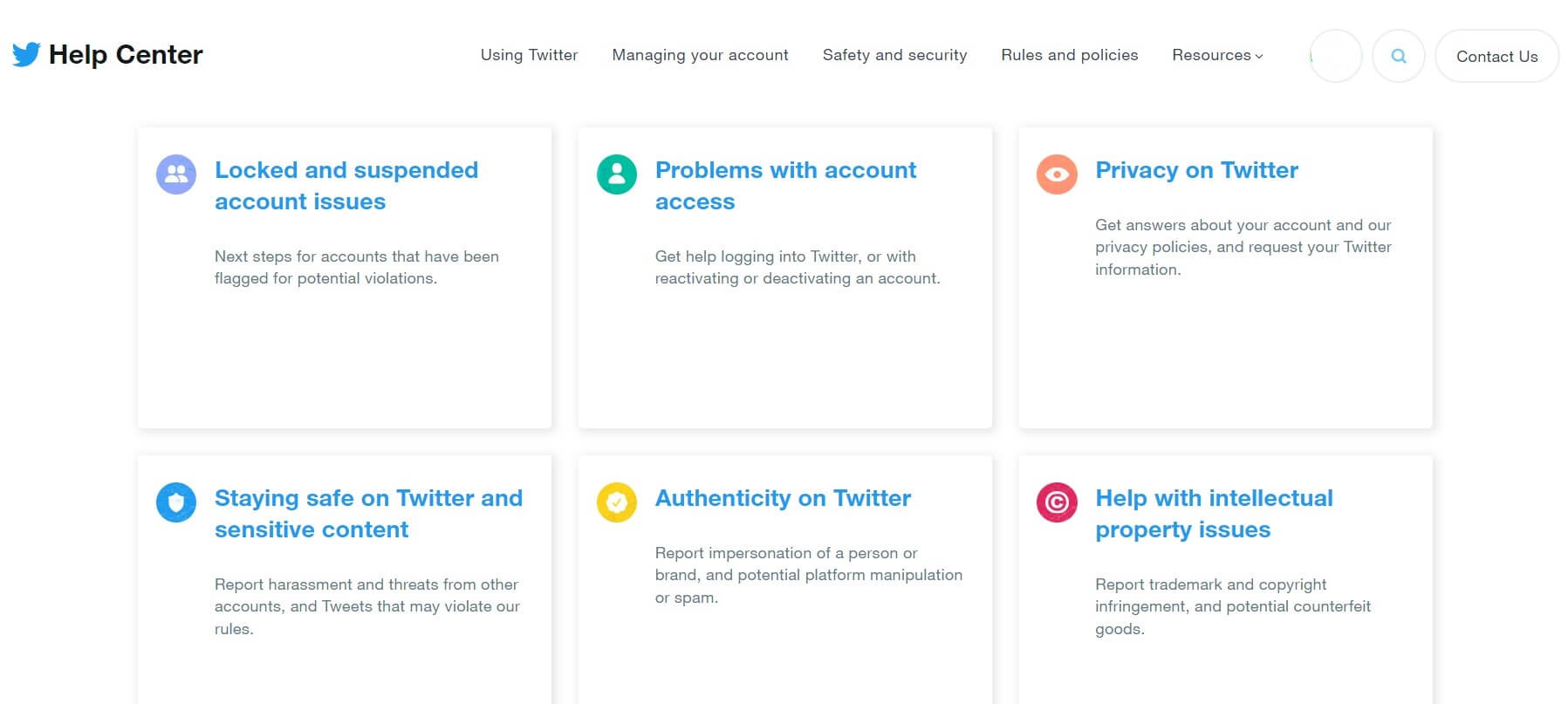Click the Twitter bird logo
The image size is (1568, 704).
(x=26, y=54)
